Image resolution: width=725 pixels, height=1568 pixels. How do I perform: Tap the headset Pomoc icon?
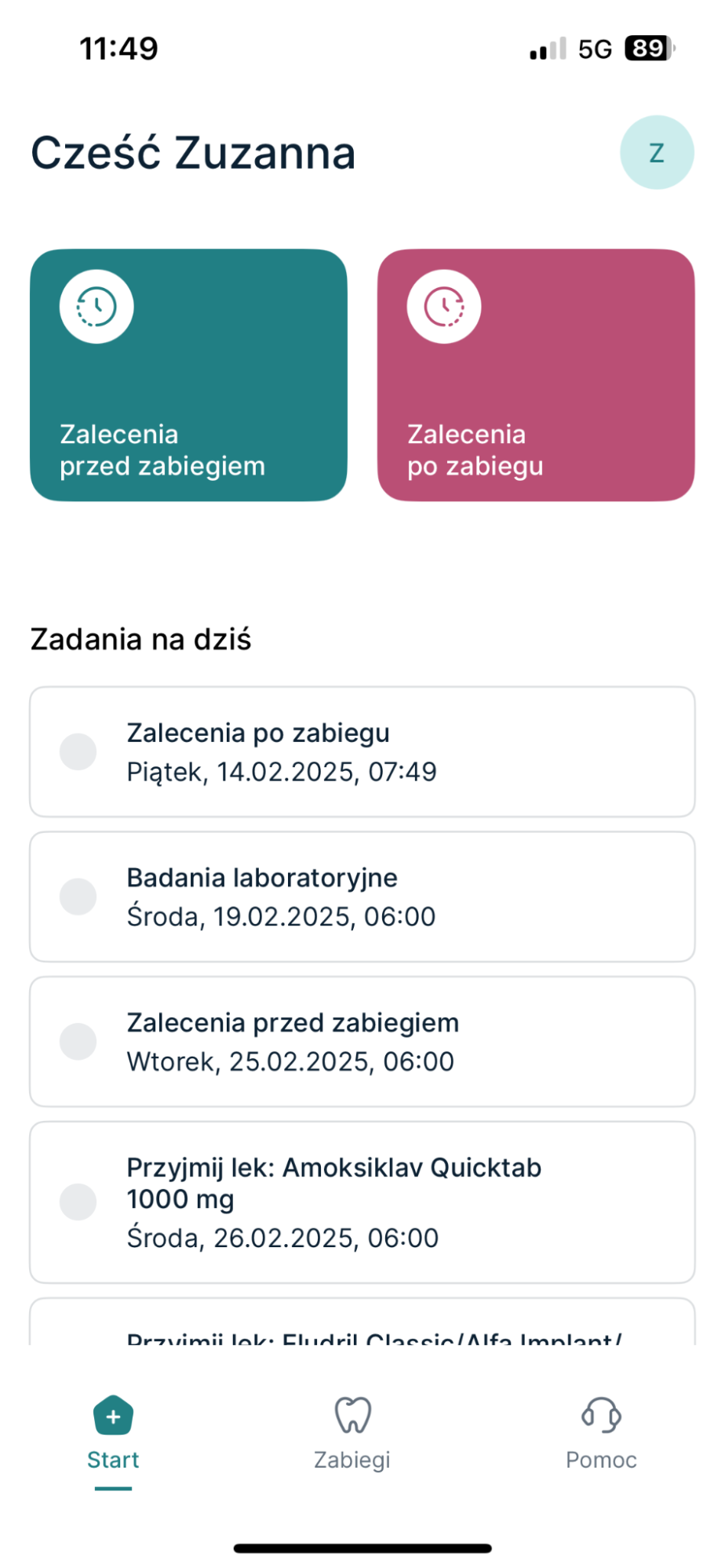point(601,1415)
